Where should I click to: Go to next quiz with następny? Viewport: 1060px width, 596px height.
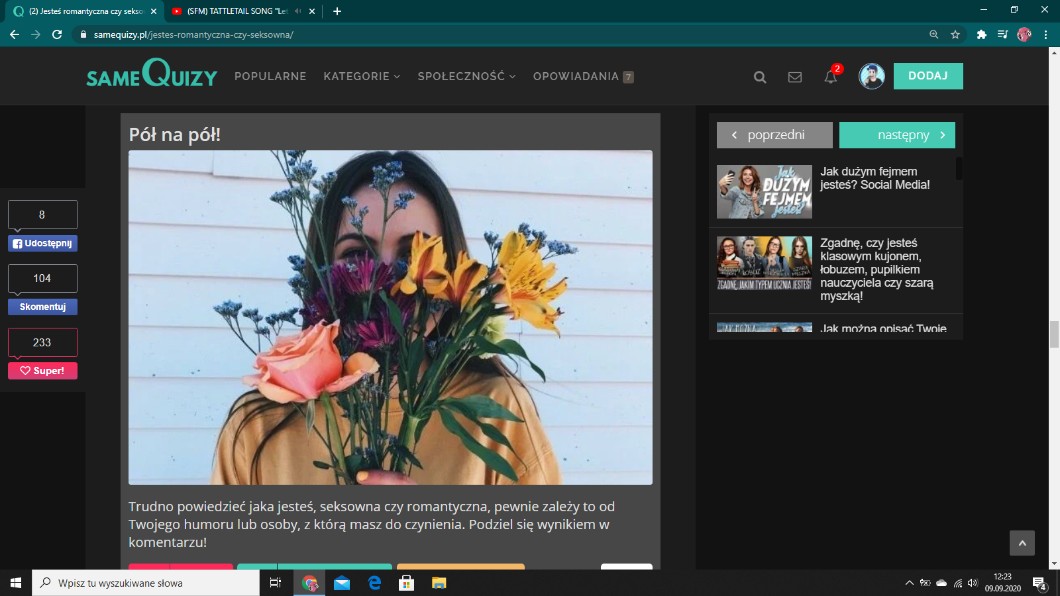click(x=897, y=135)
